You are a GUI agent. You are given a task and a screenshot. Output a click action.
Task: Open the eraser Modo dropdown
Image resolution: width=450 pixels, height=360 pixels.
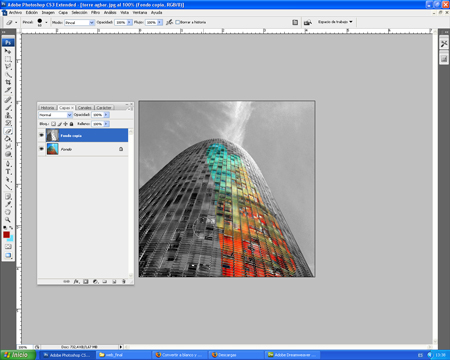[x=79, y=22]
